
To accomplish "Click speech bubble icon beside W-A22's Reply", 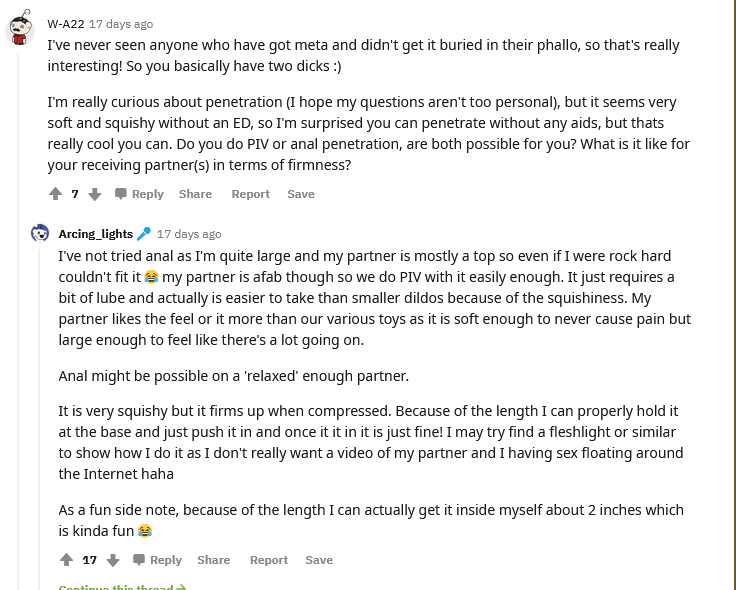I will pyautogui.click(x=121, y=194).
